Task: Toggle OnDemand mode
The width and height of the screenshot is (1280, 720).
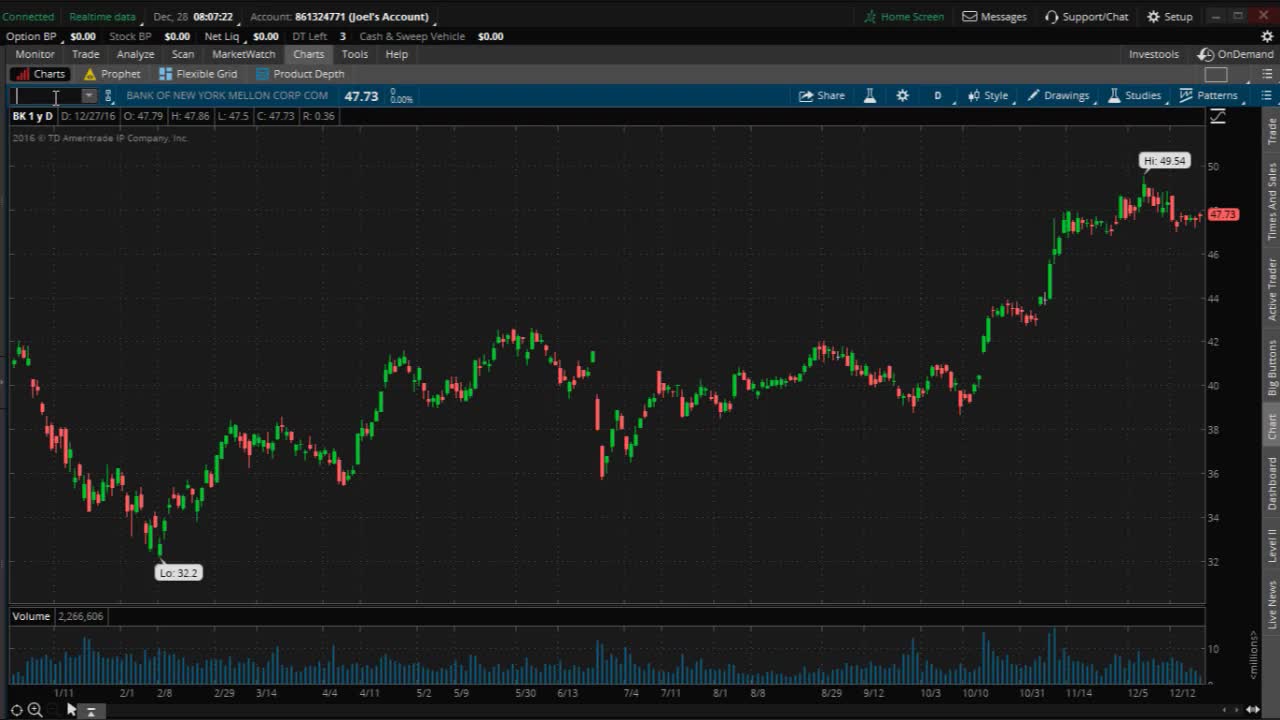Action: 1237,54
